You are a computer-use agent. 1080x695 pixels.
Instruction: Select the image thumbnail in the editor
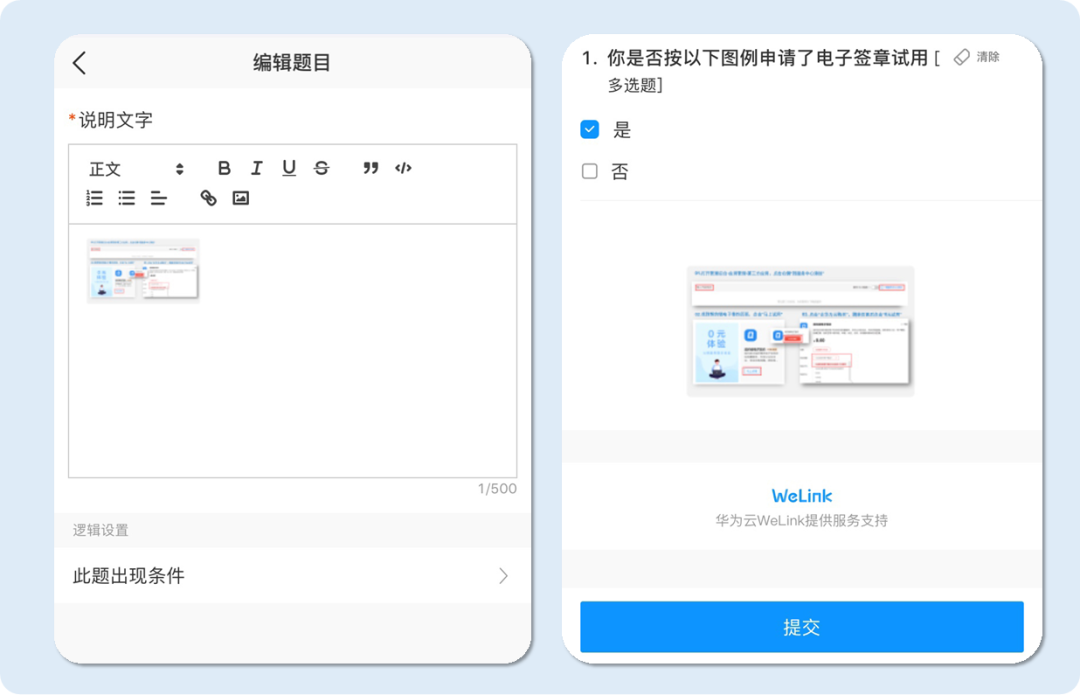143,269
